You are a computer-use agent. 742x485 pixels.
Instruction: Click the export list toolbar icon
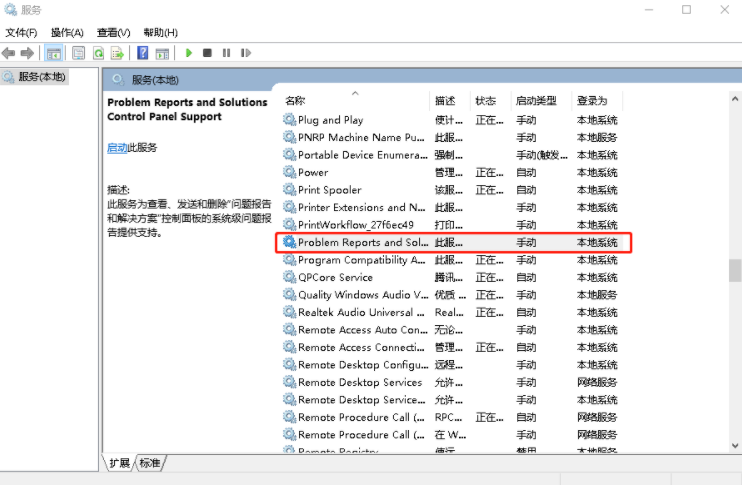click(118, 53)
